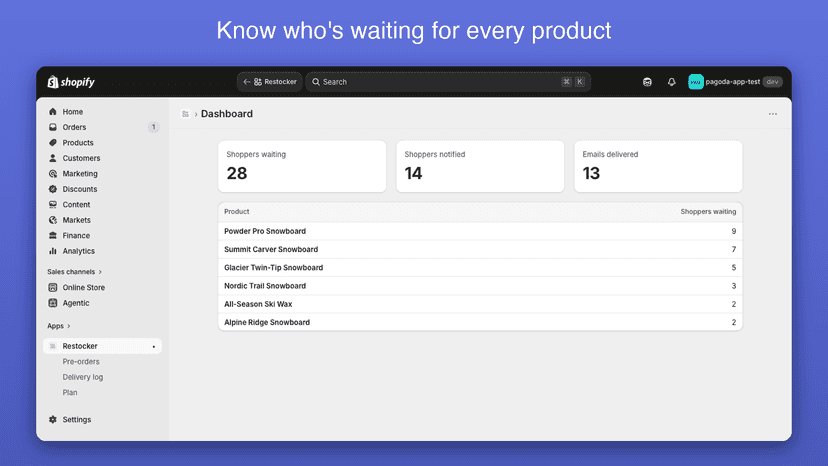This screenshot has width=828, height=466.
Task: Open Delivery log under Restocker
Action: [83, 377]
